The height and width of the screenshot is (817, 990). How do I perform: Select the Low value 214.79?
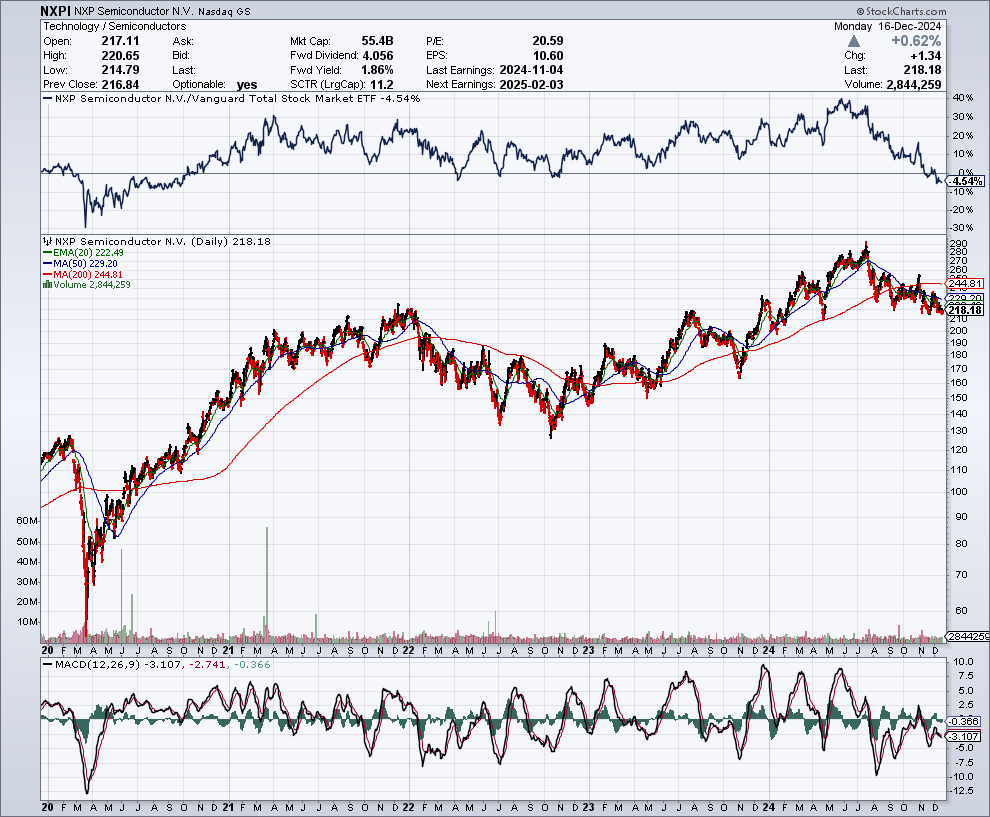tap(121, 70)
